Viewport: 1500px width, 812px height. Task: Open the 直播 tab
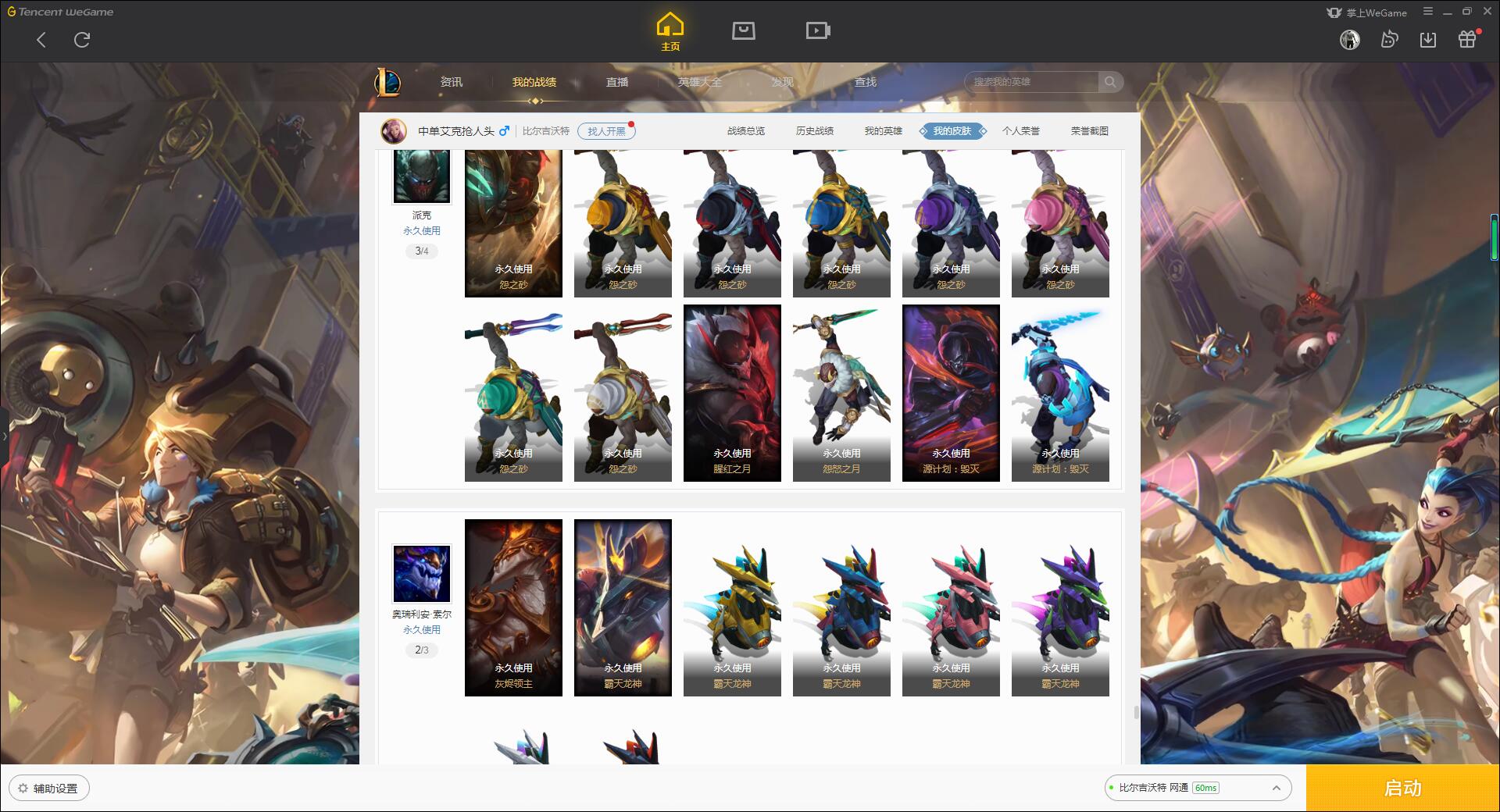617,82
